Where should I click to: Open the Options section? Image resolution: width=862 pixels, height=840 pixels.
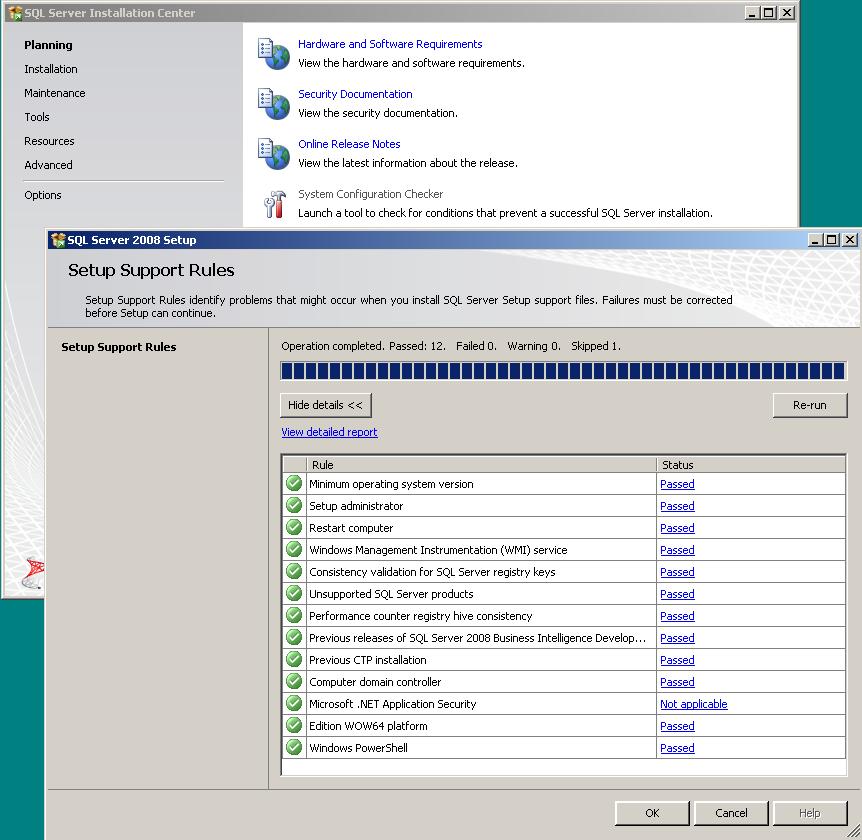[43, 195]
